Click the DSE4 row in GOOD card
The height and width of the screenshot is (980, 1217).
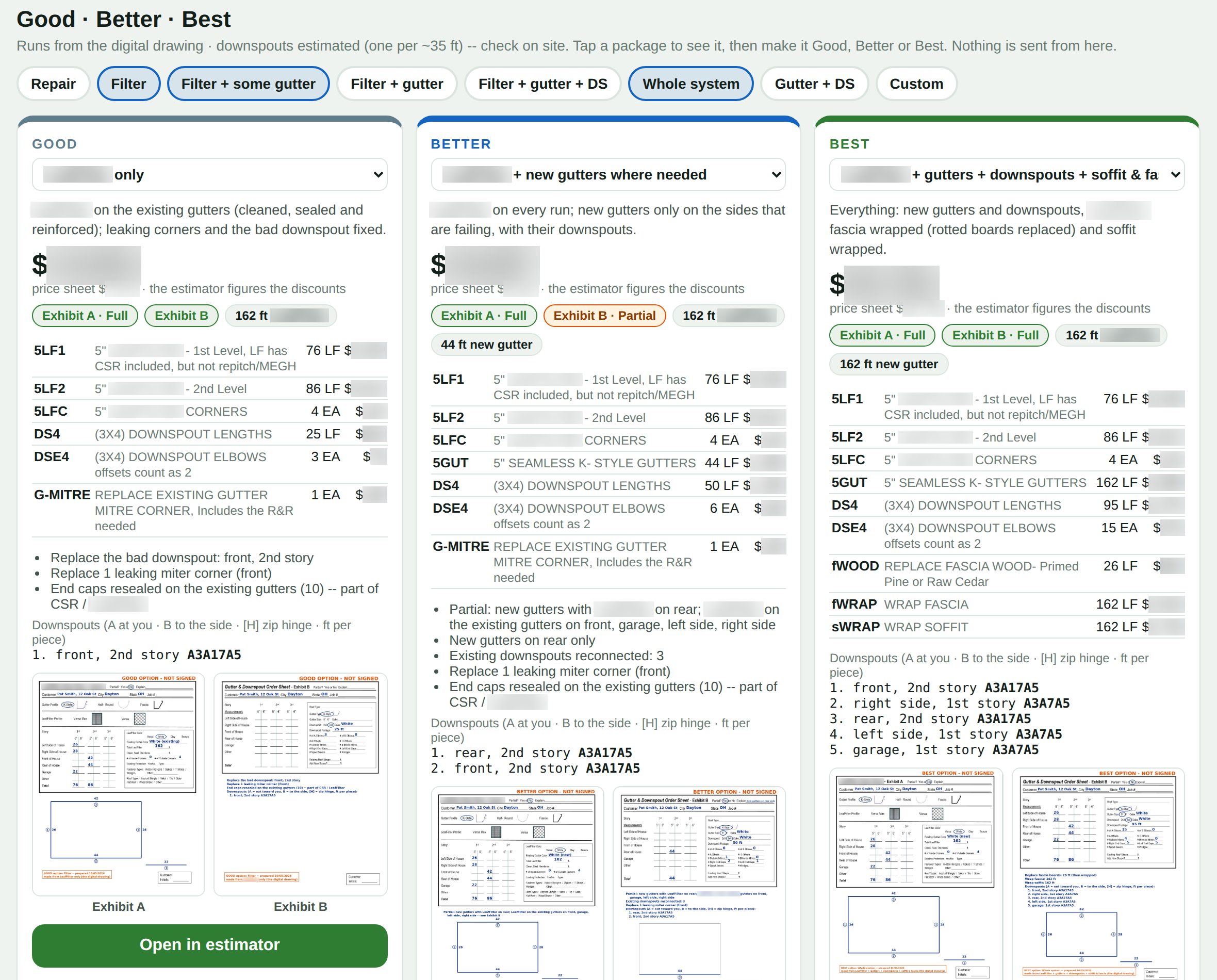(209, 464)
